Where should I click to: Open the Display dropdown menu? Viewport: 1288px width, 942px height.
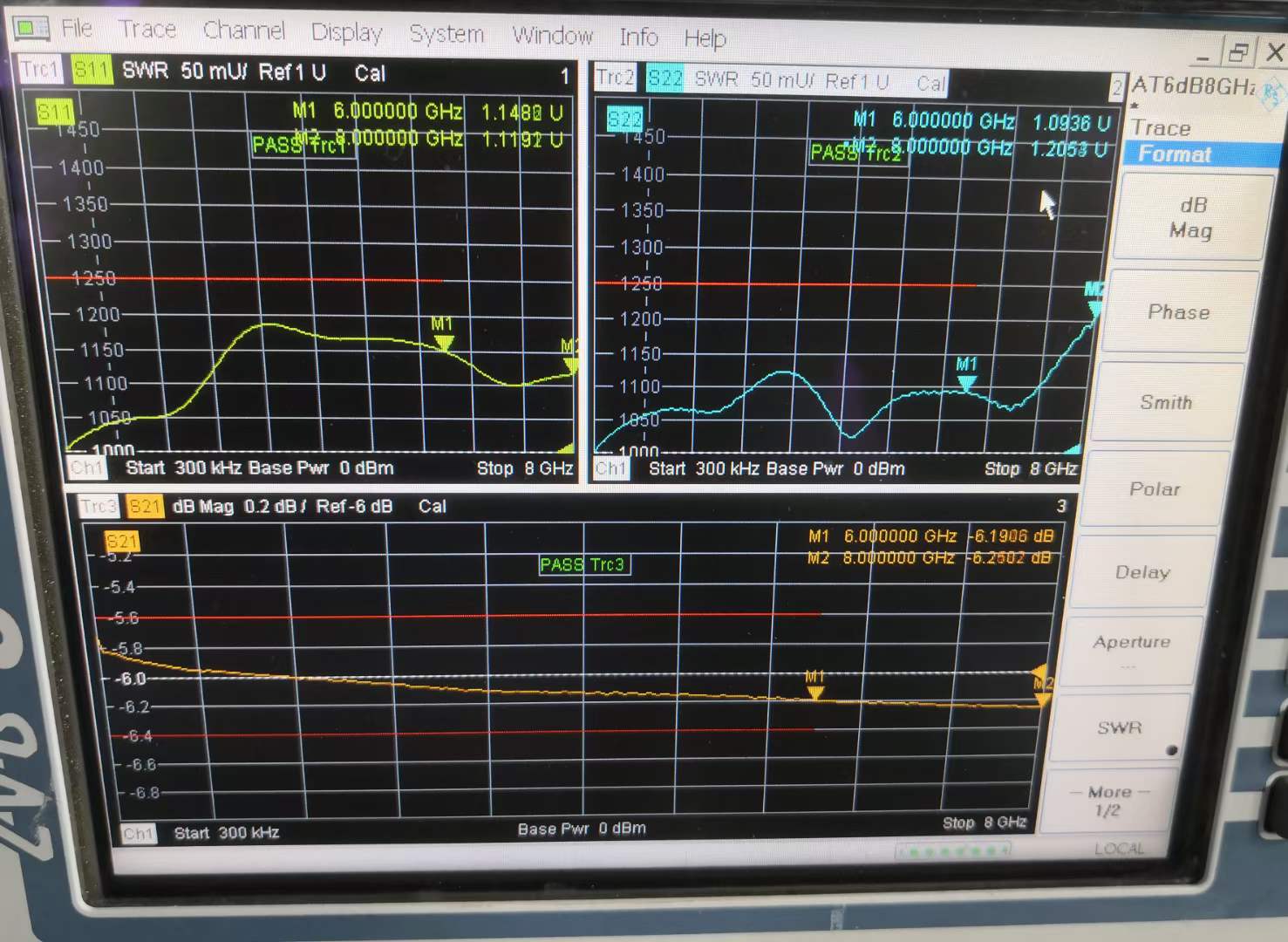(x=346, y=33)
